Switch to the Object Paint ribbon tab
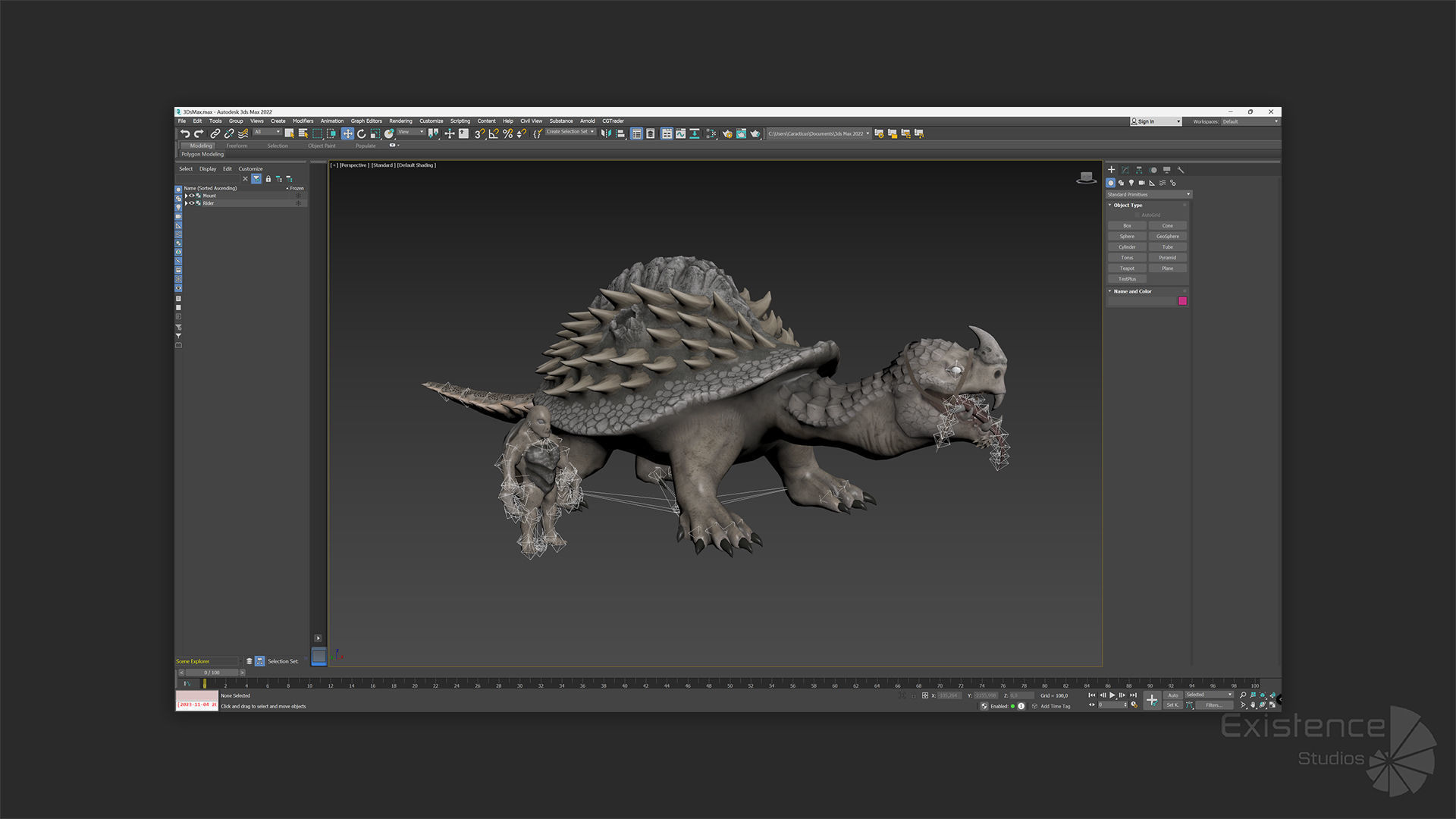This screenshot has height=819, width=1456. tap(322, 146)
